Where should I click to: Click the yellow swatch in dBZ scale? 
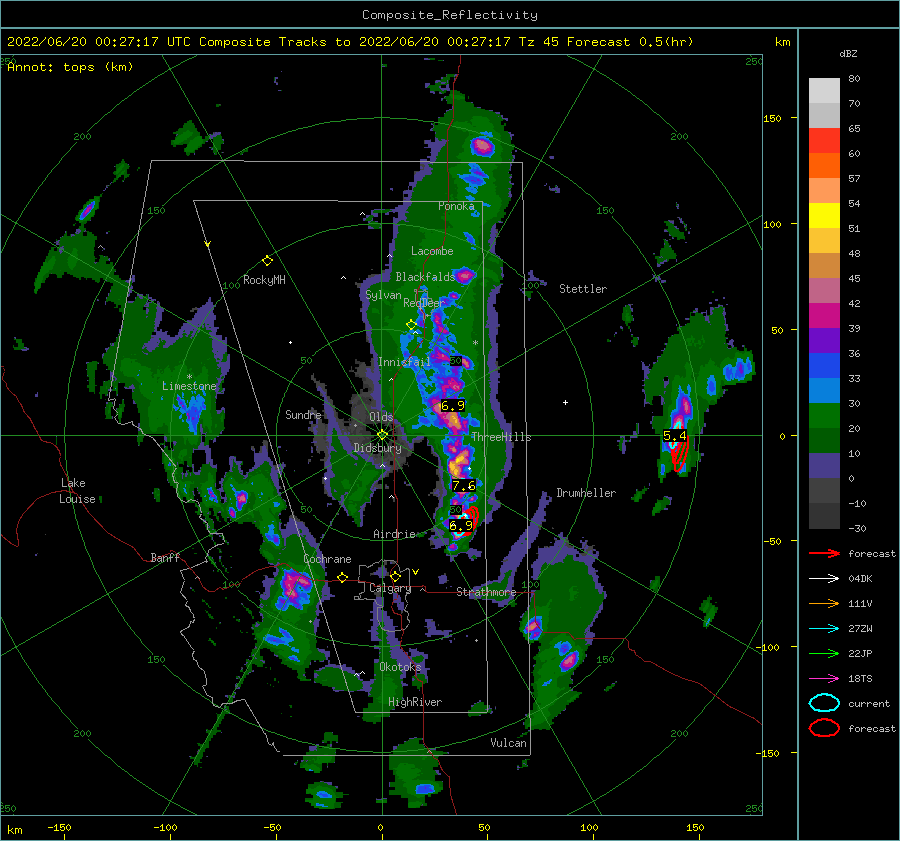tap(824, 215)
